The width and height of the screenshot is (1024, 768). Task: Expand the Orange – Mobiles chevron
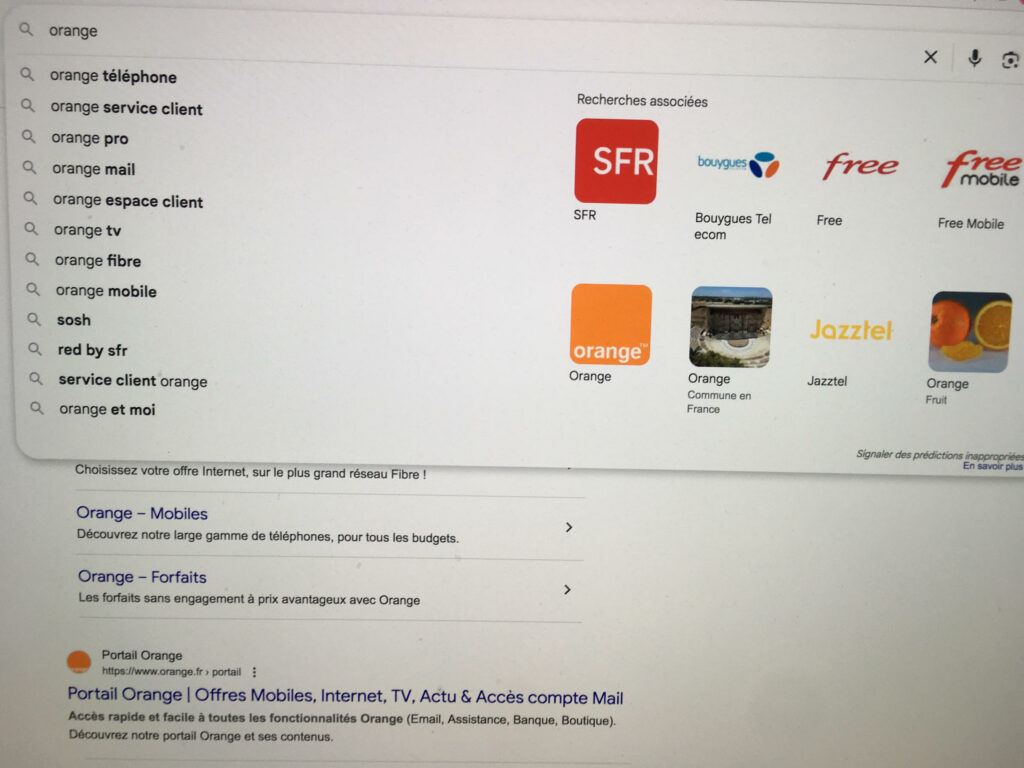(x=569, y=527)
